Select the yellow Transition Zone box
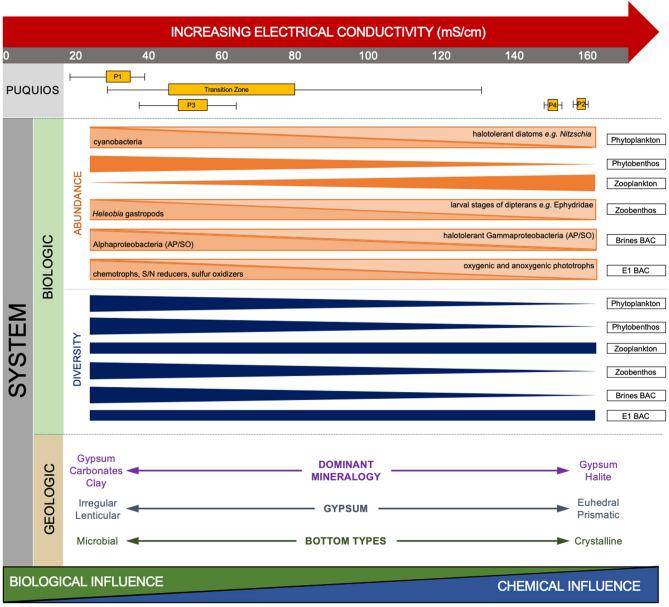The image size is (669, 607). click(x=231, y=89)
